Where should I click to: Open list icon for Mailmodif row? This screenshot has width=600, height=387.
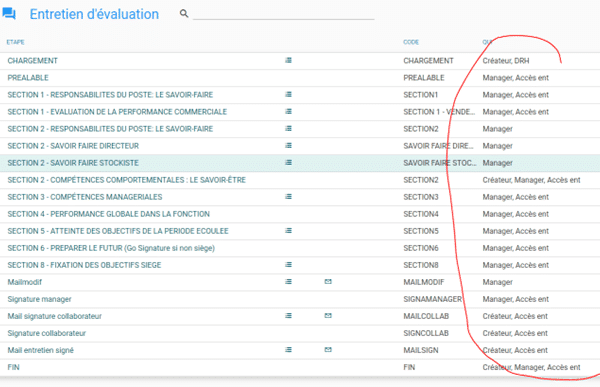[x=289, y=281]
